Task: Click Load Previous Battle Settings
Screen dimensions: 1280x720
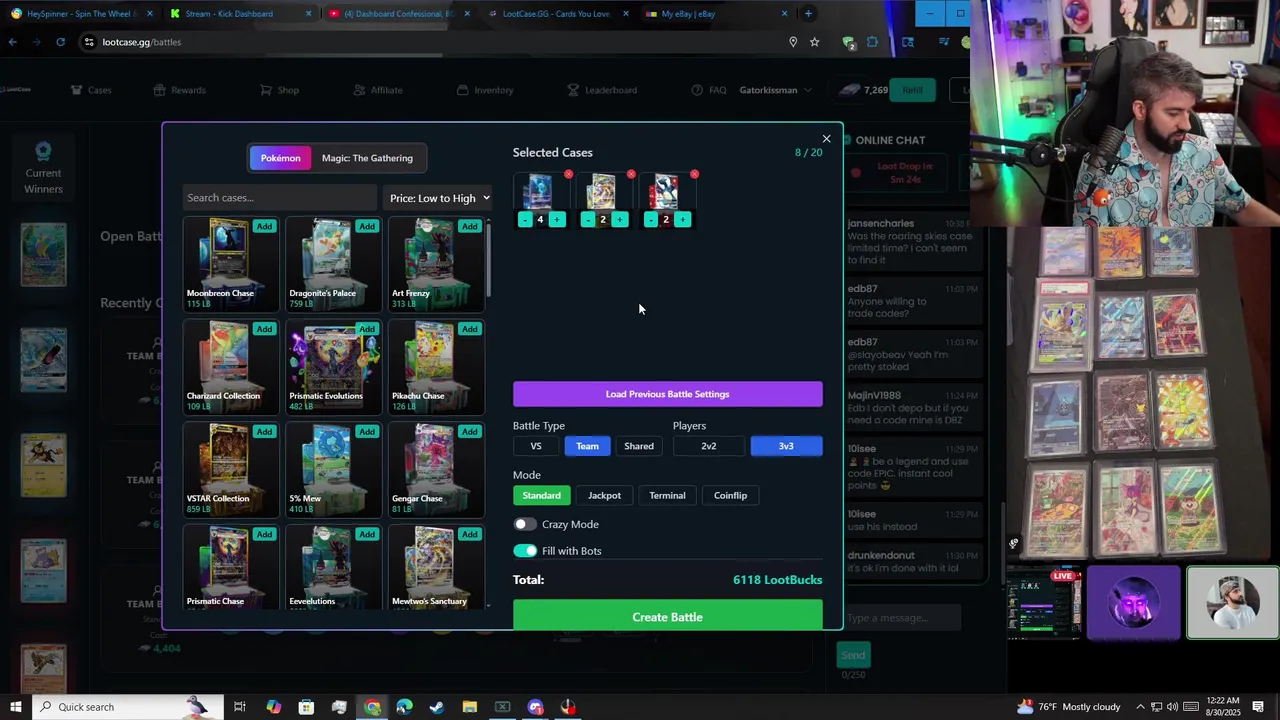Action: pyautogui.click(x=668, y=394)
